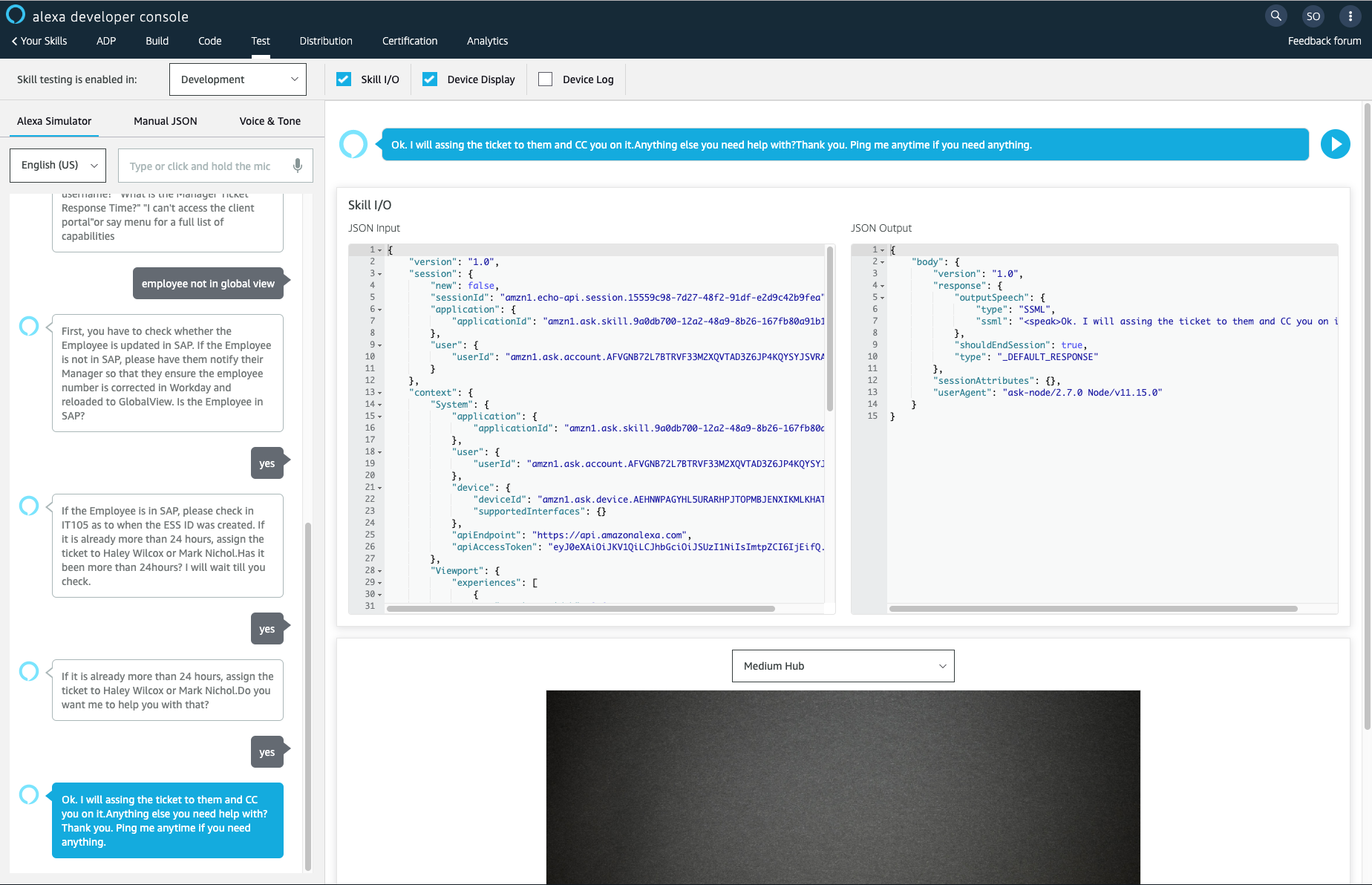Click the microphone icon in utterance box
Viewport: 1372px width, 885px height.
coord(298,166)
